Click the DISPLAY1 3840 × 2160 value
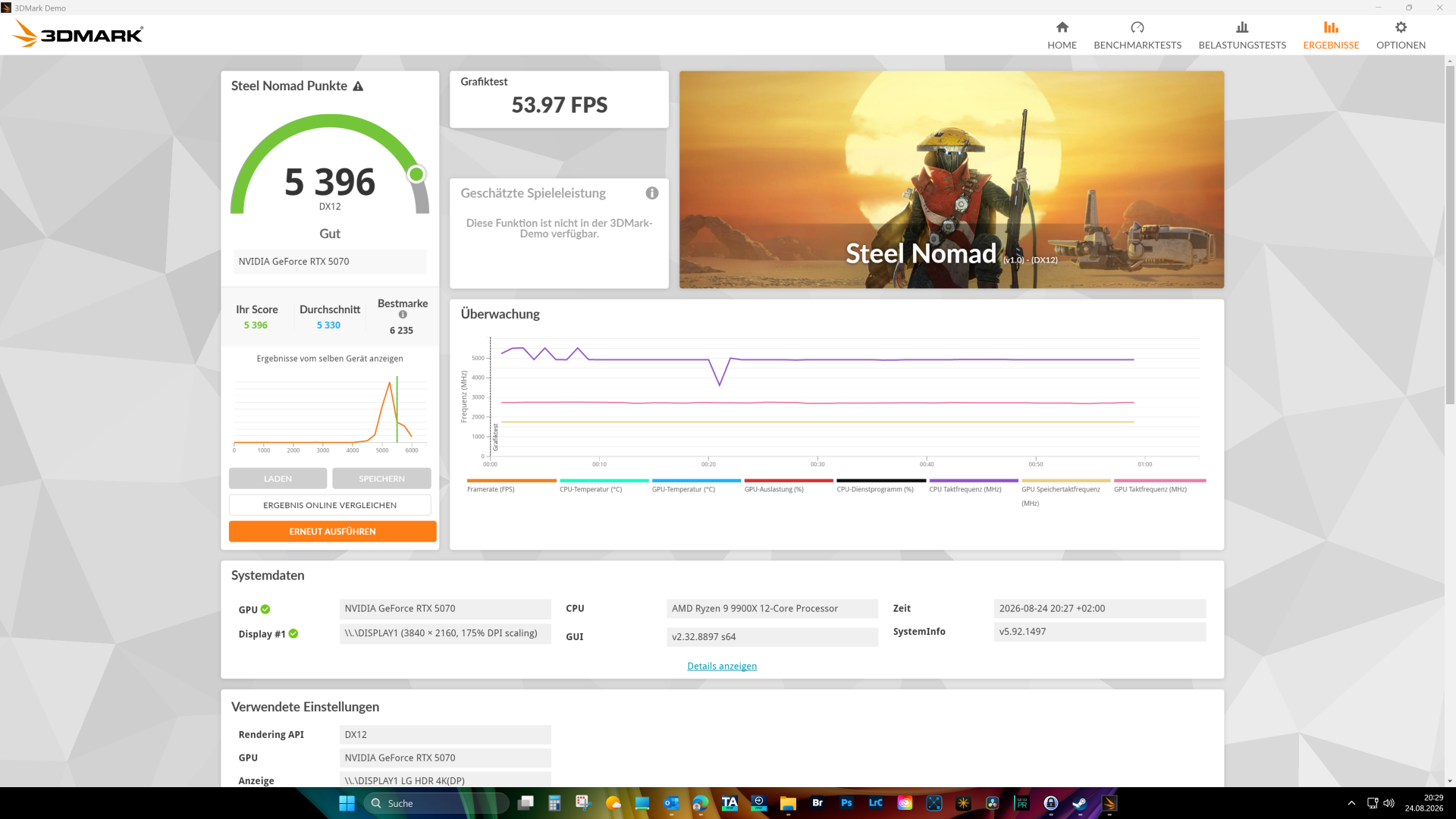The width and height of the screenshot is (1456, 819). (445, 633)
